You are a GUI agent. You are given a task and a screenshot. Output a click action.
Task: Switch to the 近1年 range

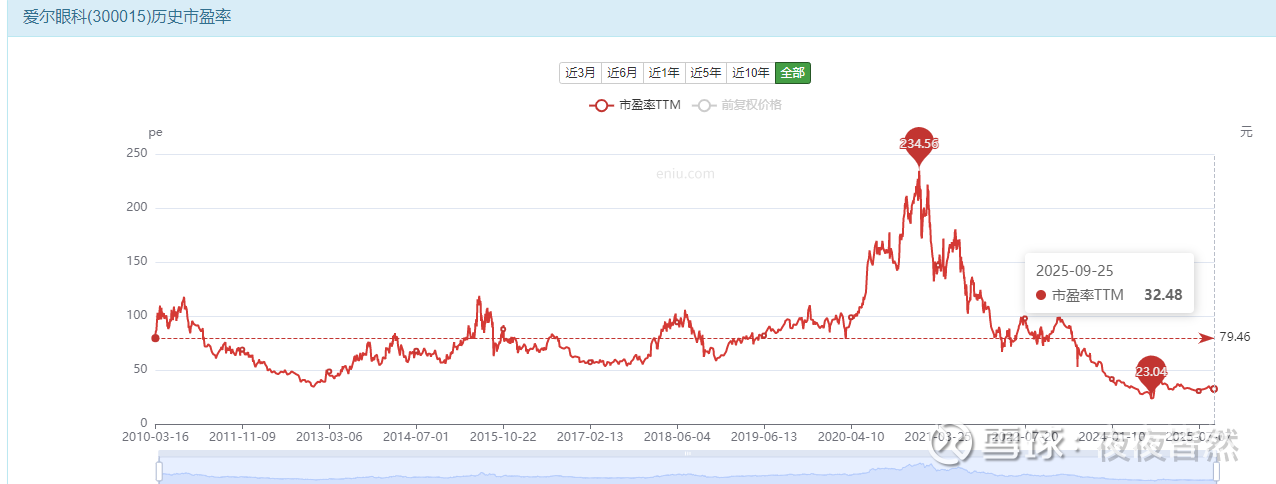tap(664, 73)
